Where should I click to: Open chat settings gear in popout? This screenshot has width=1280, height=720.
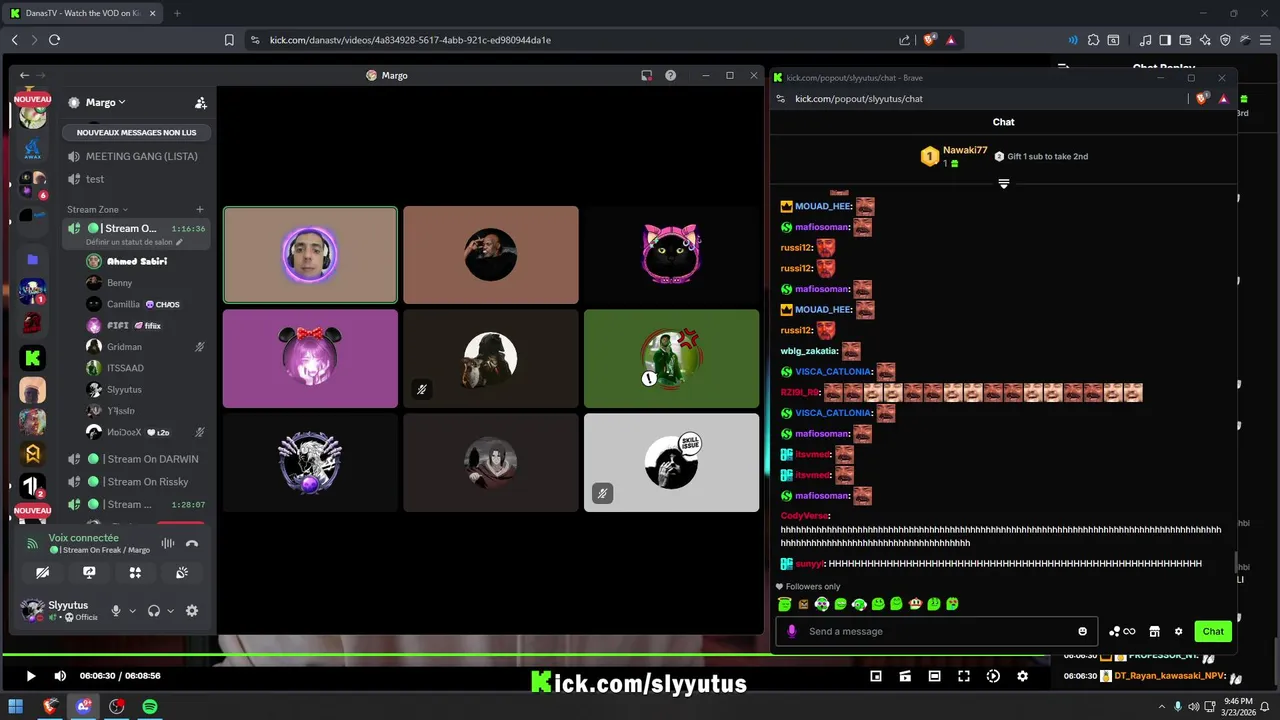[1178, 631]
